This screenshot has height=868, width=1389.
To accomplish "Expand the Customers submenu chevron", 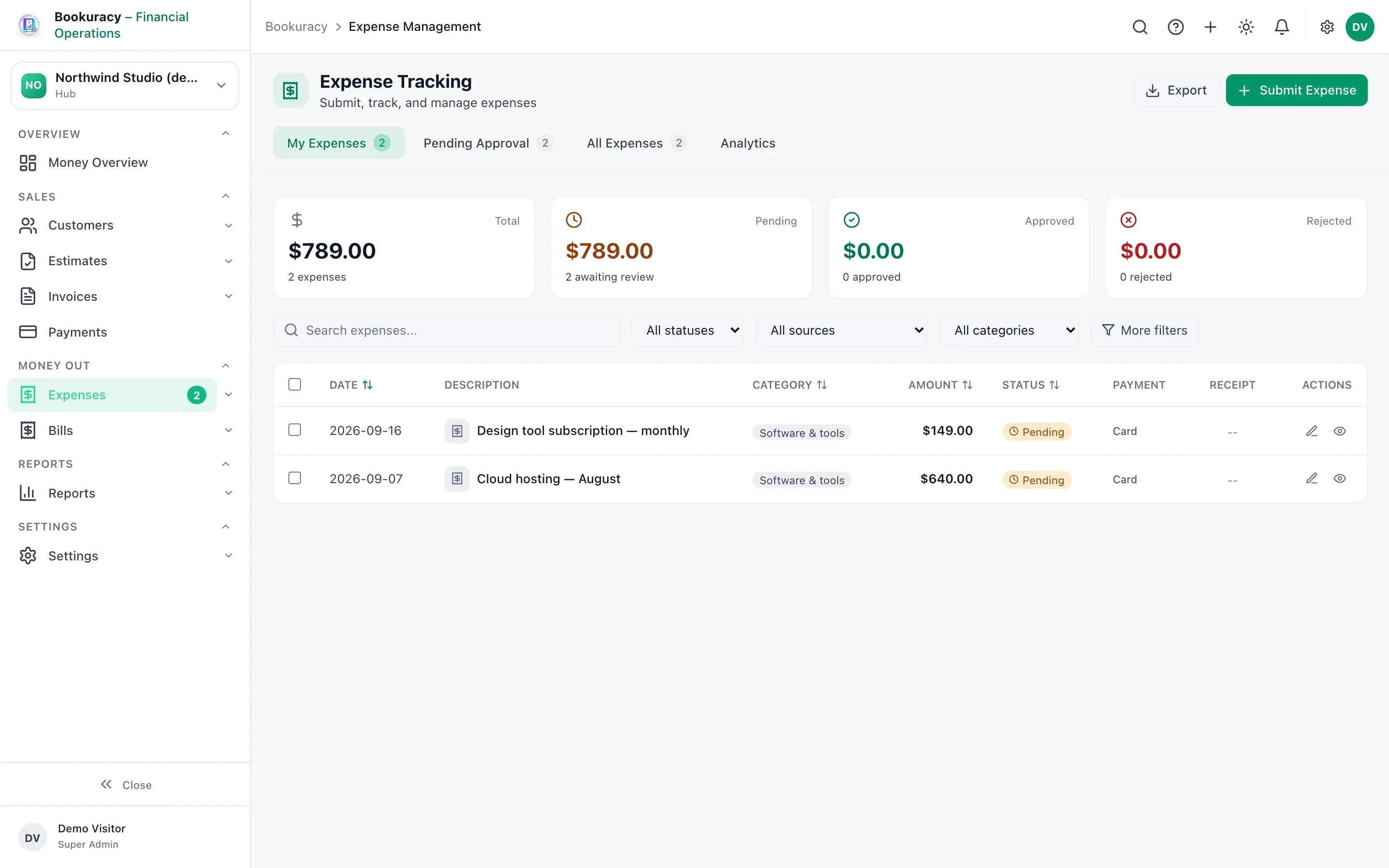I will tap(229, 226).
